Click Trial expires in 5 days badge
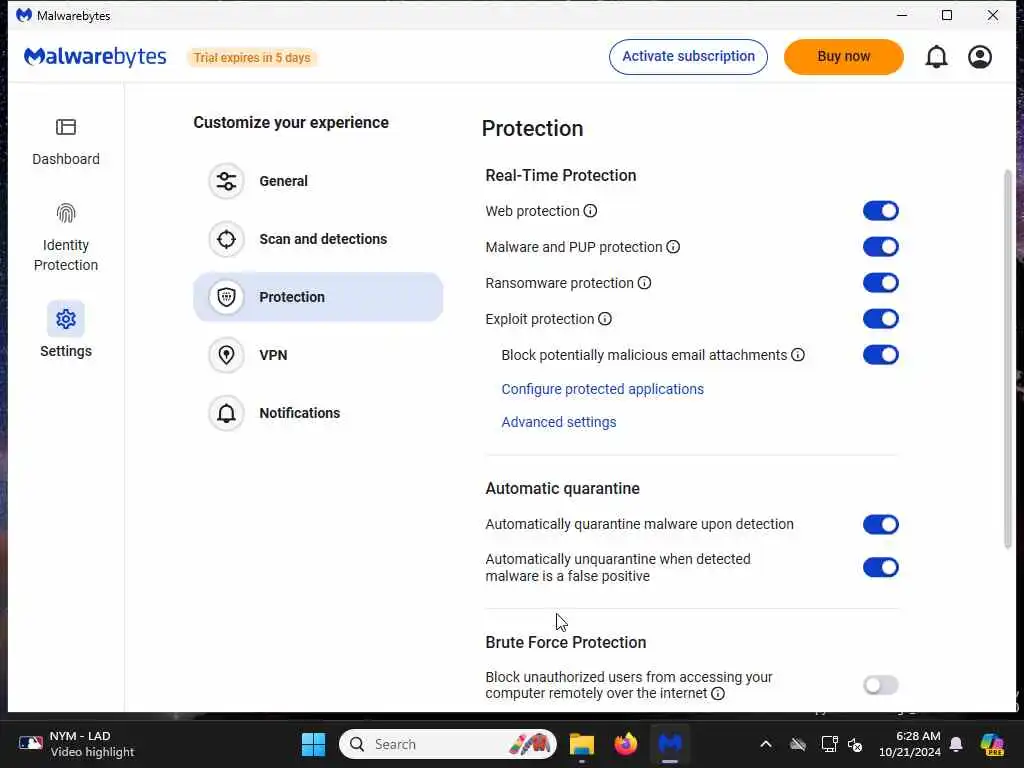 pos(252,57)
